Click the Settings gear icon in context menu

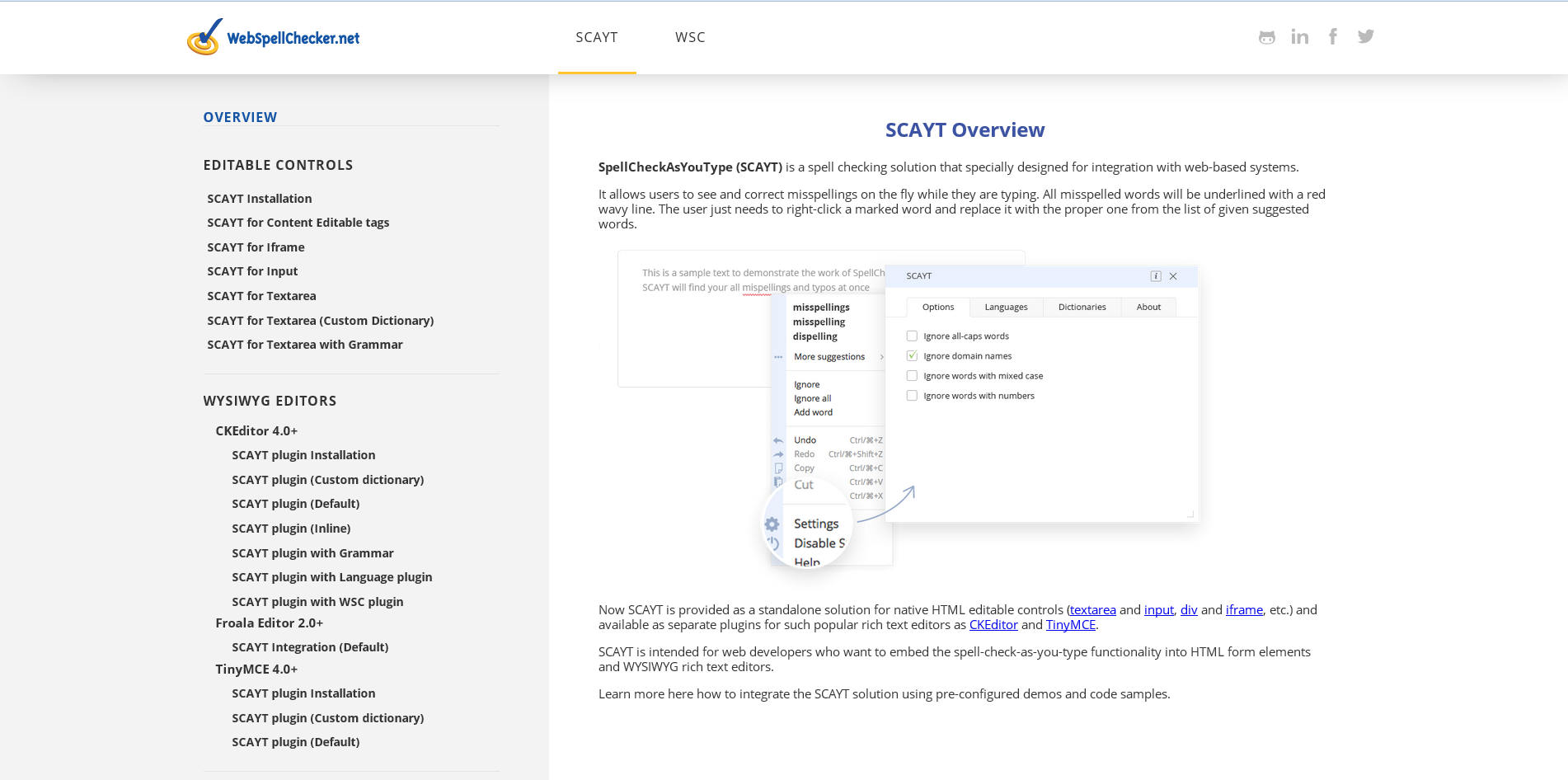coord(772,524)
